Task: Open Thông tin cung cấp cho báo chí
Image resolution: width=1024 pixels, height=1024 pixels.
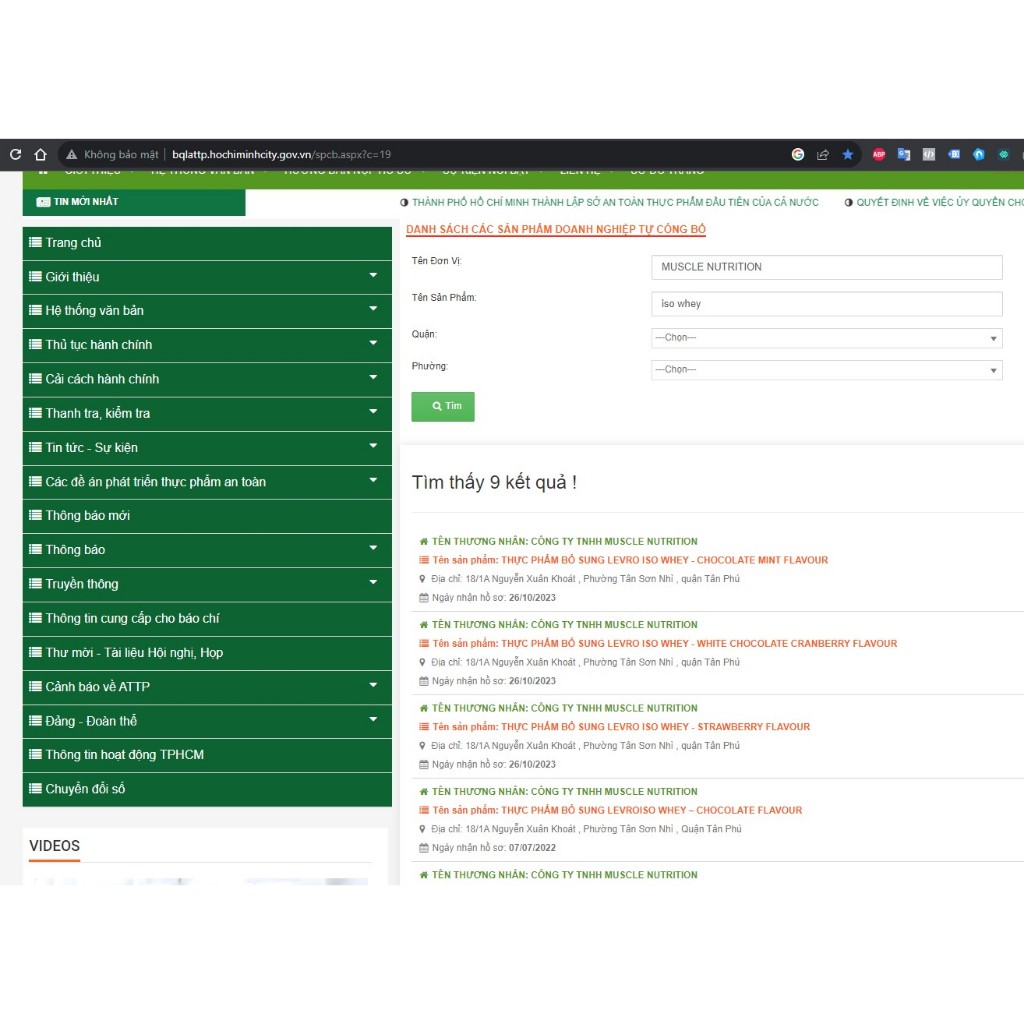Action: pyautogui.click(x=207, y=618)
